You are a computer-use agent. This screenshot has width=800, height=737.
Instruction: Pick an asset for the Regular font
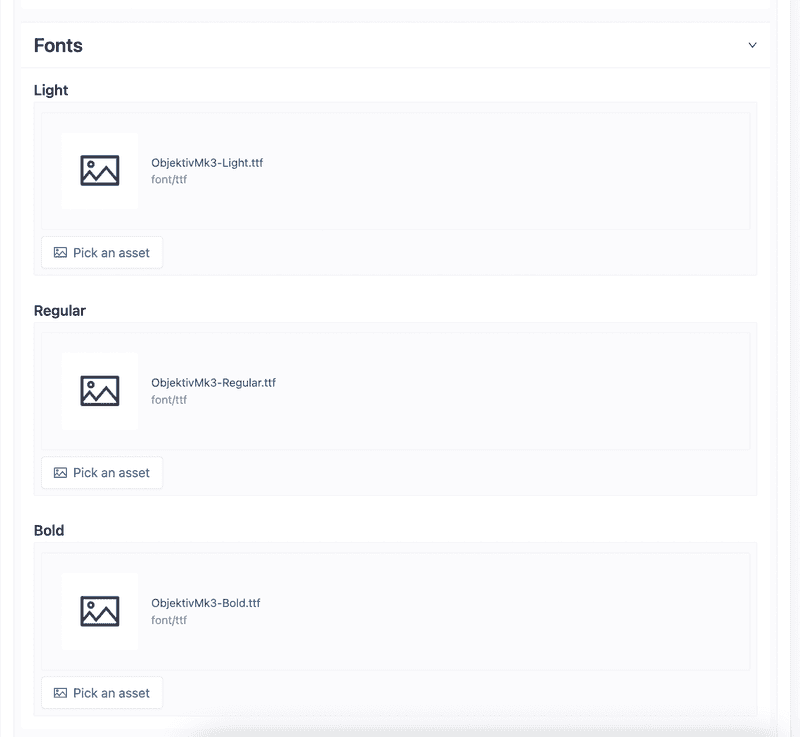coord(102,473)
